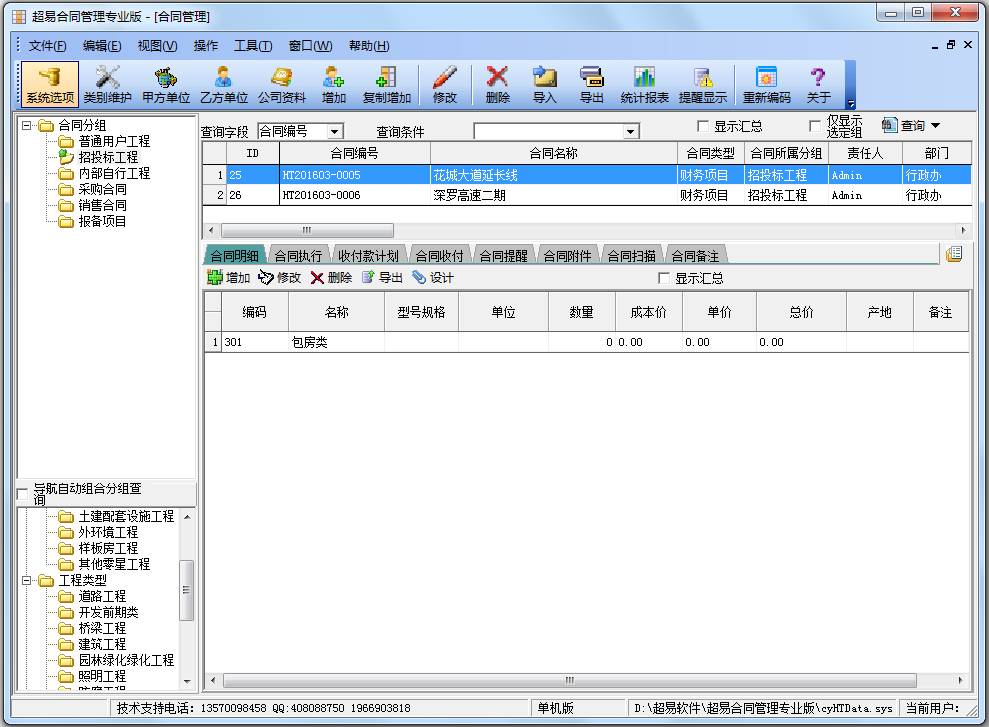This screenshot has width=989, height=727.
Task: Switch to the 合同提醒 tab
Action: pyautogui.click(x=503, y=255)
